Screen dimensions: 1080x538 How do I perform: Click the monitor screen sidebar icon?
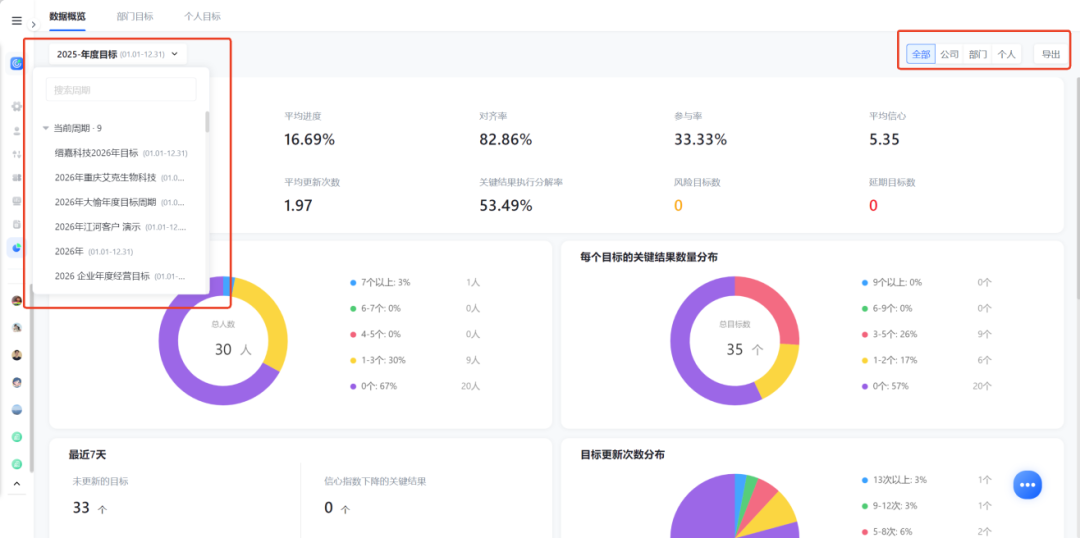[17, 201]
